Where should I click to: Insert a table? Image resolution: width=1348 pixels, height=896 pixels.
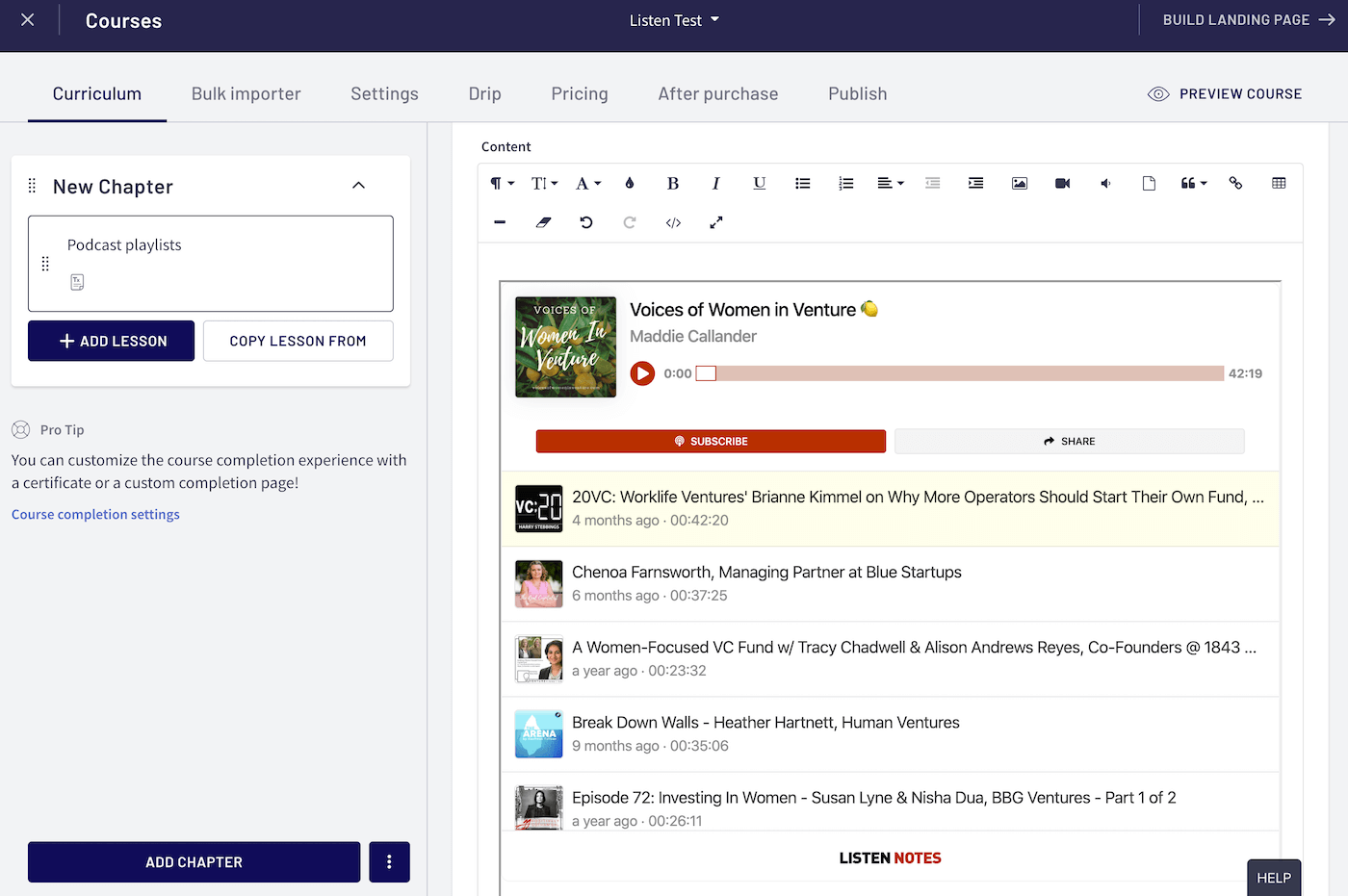click(1279, 184)
